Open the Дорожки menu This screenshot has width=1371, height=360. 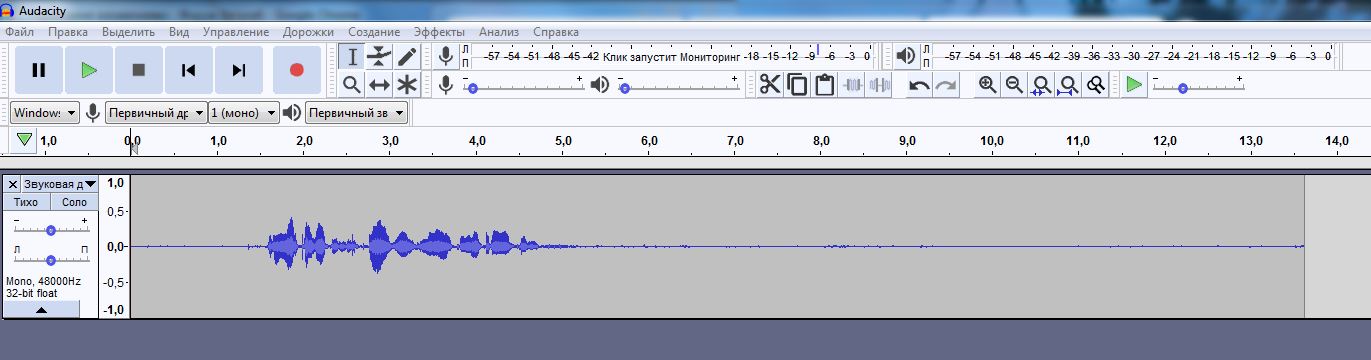click(x=309, y=32)
